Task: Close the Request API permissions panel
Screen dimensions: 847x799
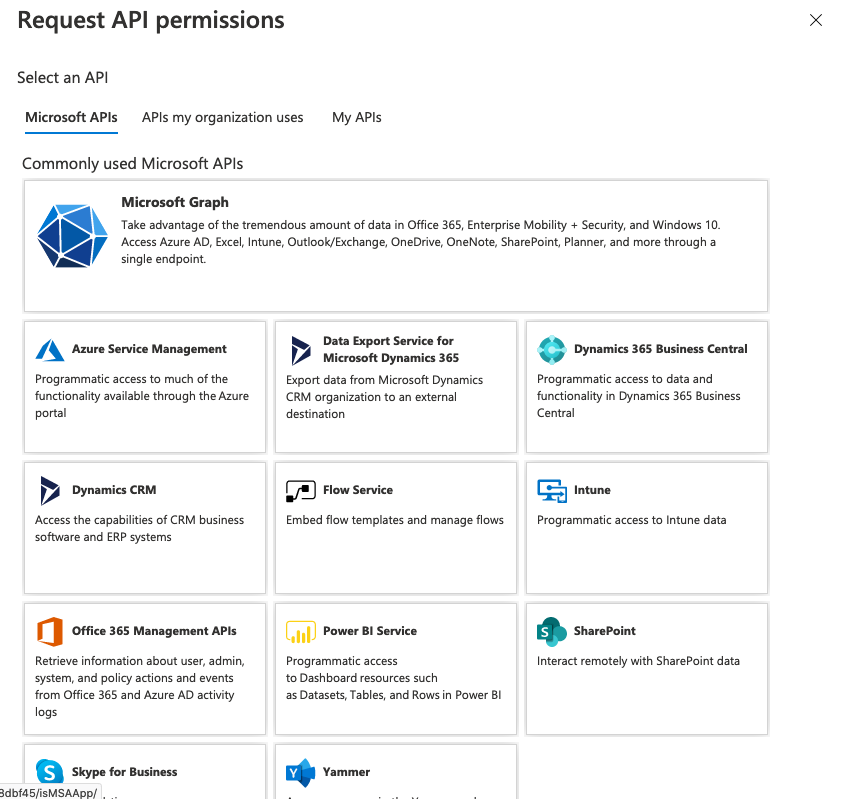Action: tap(816, 20)
